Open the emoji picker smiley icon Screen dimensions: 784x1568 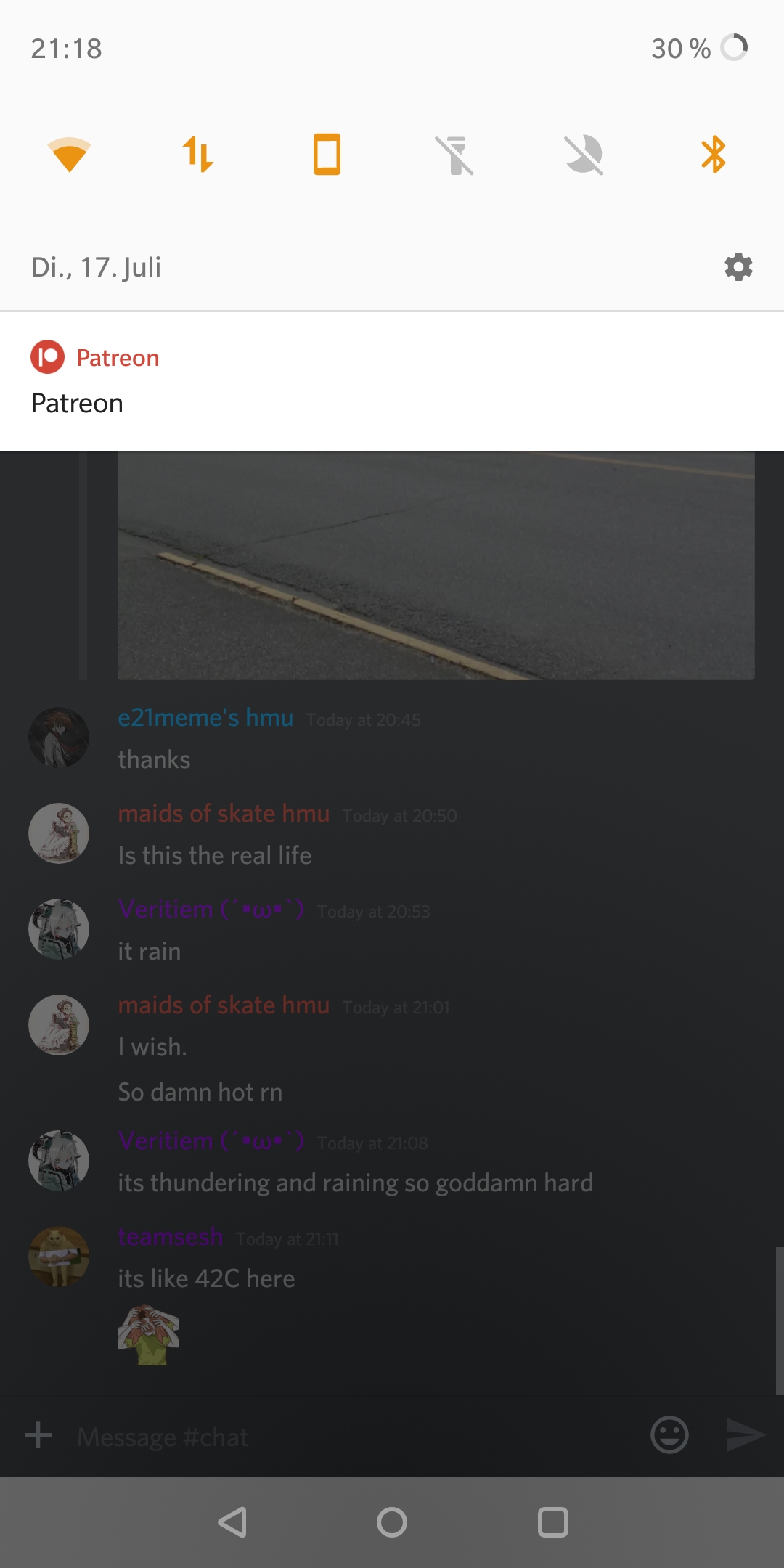[x=669, y=1434]
